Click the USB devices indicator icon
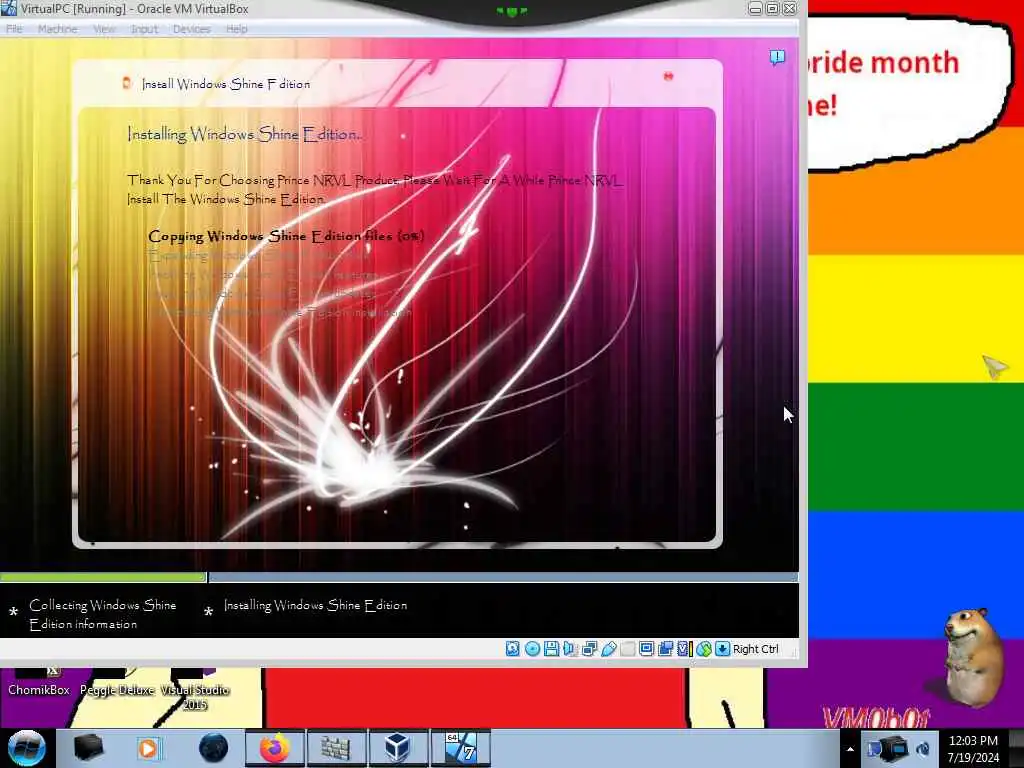This screenshot has width=1024, height=768. point(608,648)
